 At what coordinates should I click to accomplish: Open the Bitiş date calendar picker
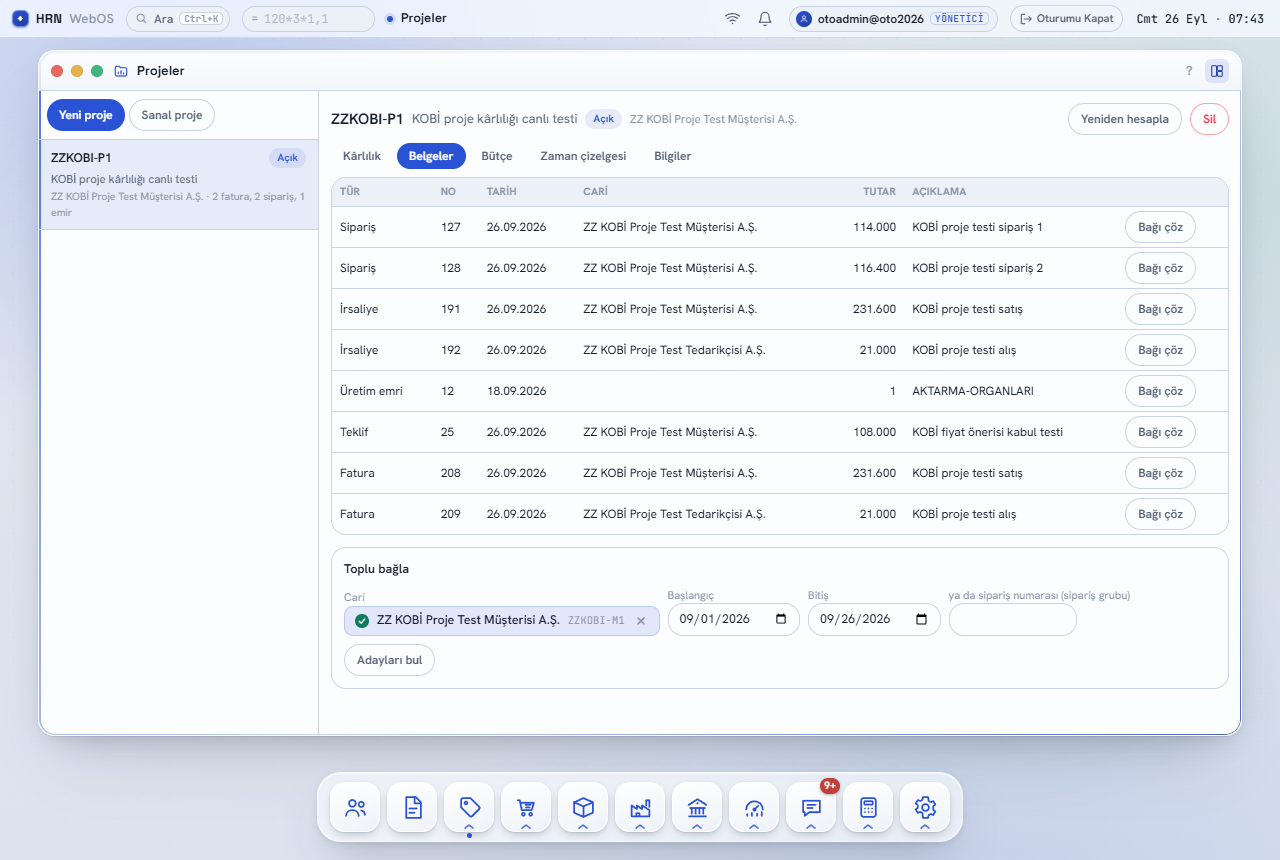(x=922, y=619)
